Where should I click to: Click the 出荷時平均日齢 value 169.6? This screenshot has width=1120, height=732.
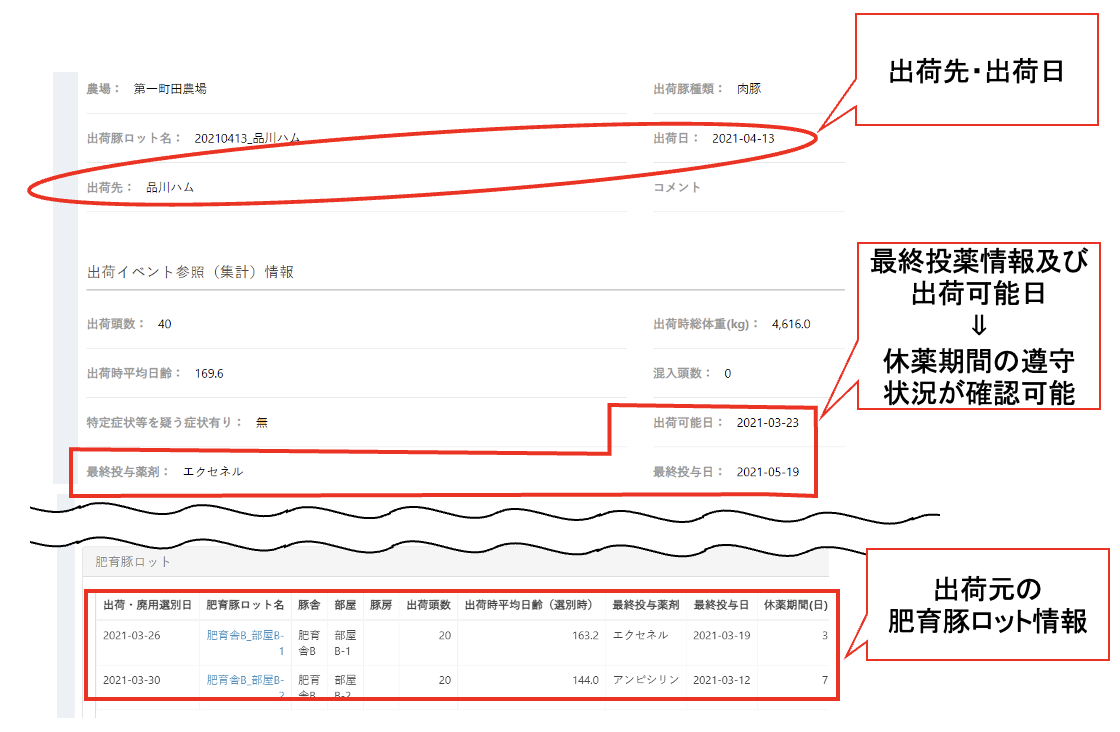click(x=209, y=373)
